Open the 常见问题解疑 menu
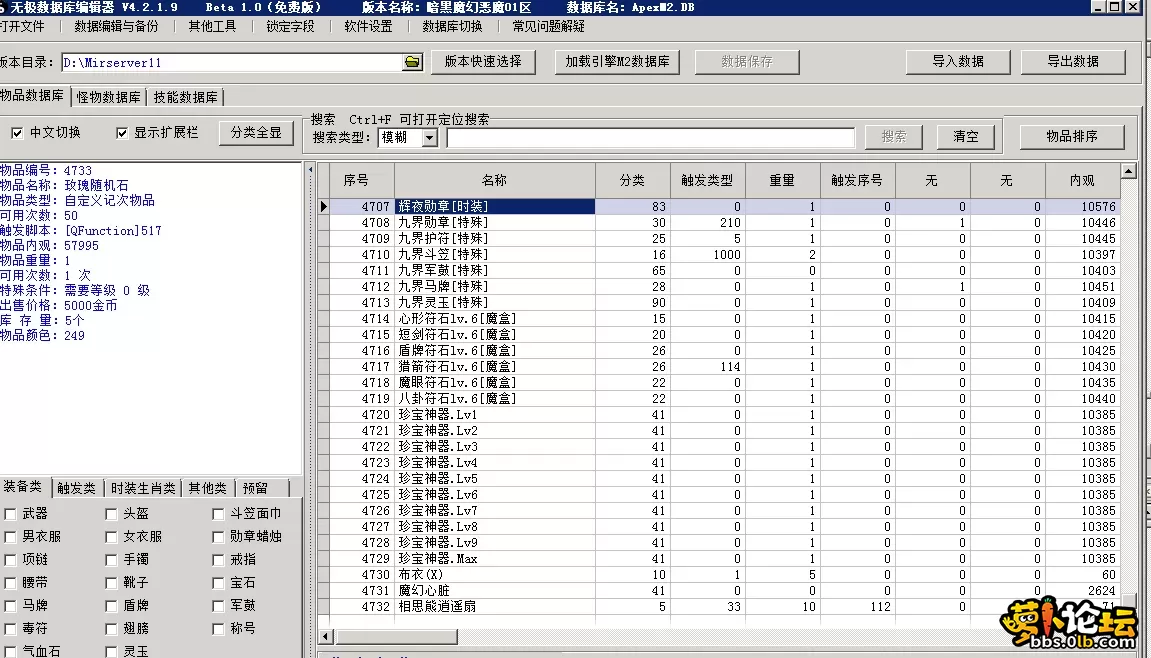Image resolution: width=1151 pixels, height=658 pixels. pos(548,26)
